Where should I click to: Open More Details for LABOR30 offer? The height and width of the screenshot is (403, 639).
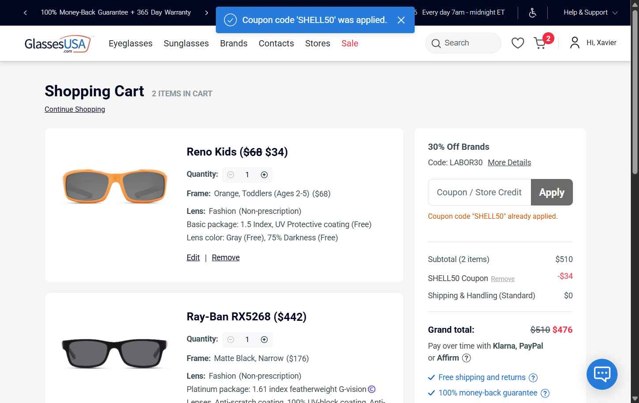point(509,163)
